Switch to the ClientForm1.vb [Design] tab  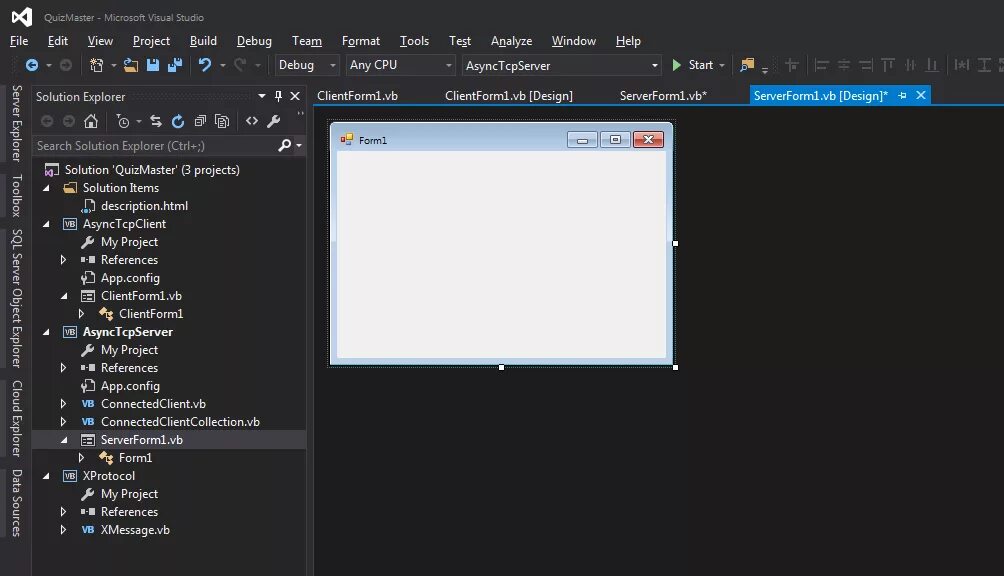click(508, 95)
